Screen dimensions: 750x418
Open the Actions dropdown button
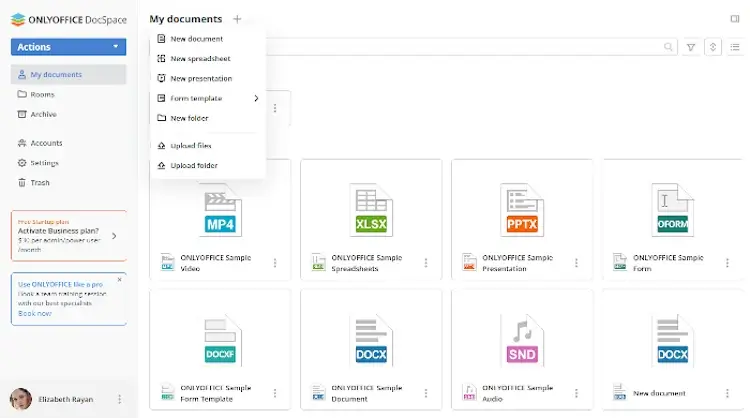[x=68, y=47]
